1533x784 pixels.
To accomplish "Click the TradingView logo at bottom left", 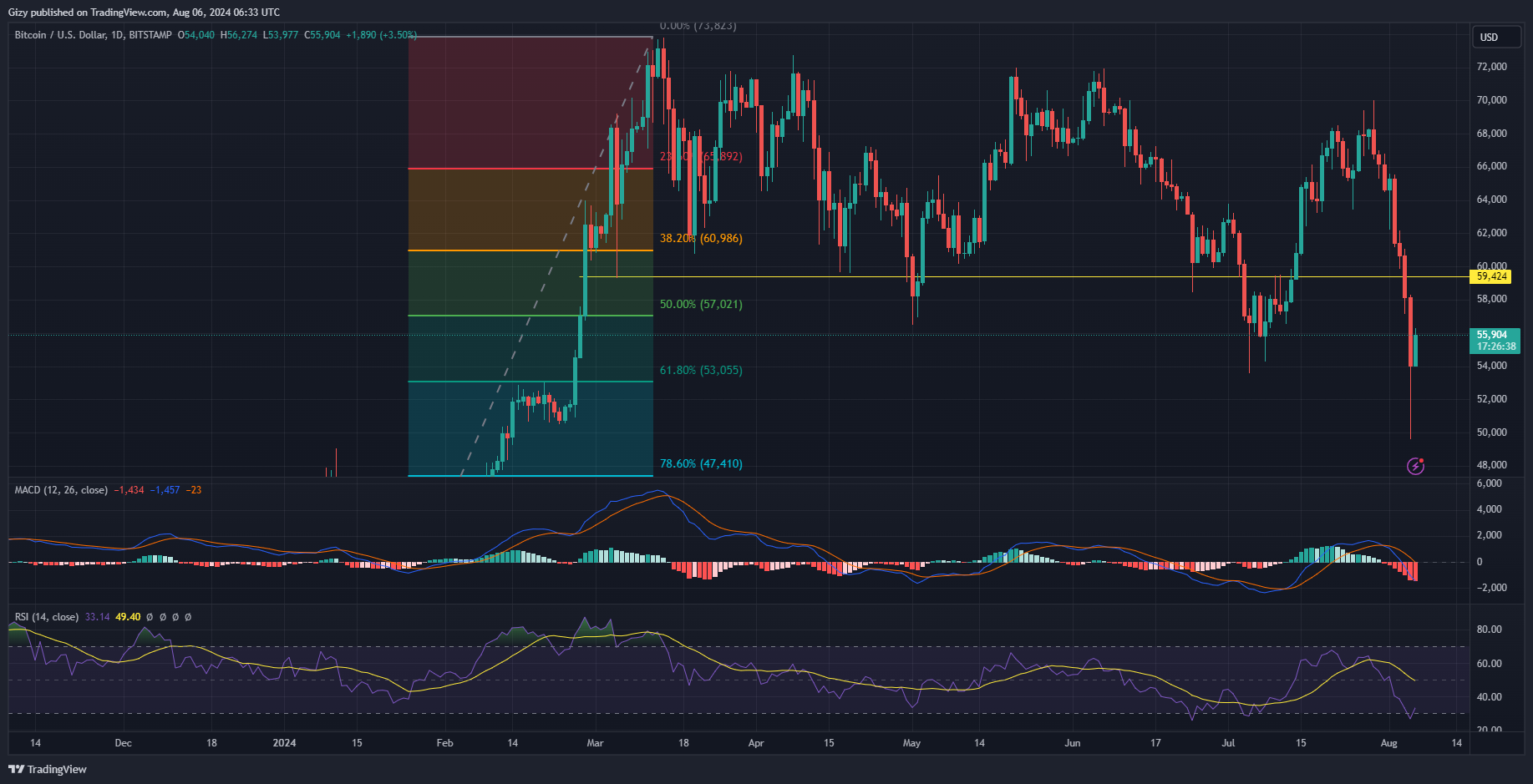I will [48, 769].
